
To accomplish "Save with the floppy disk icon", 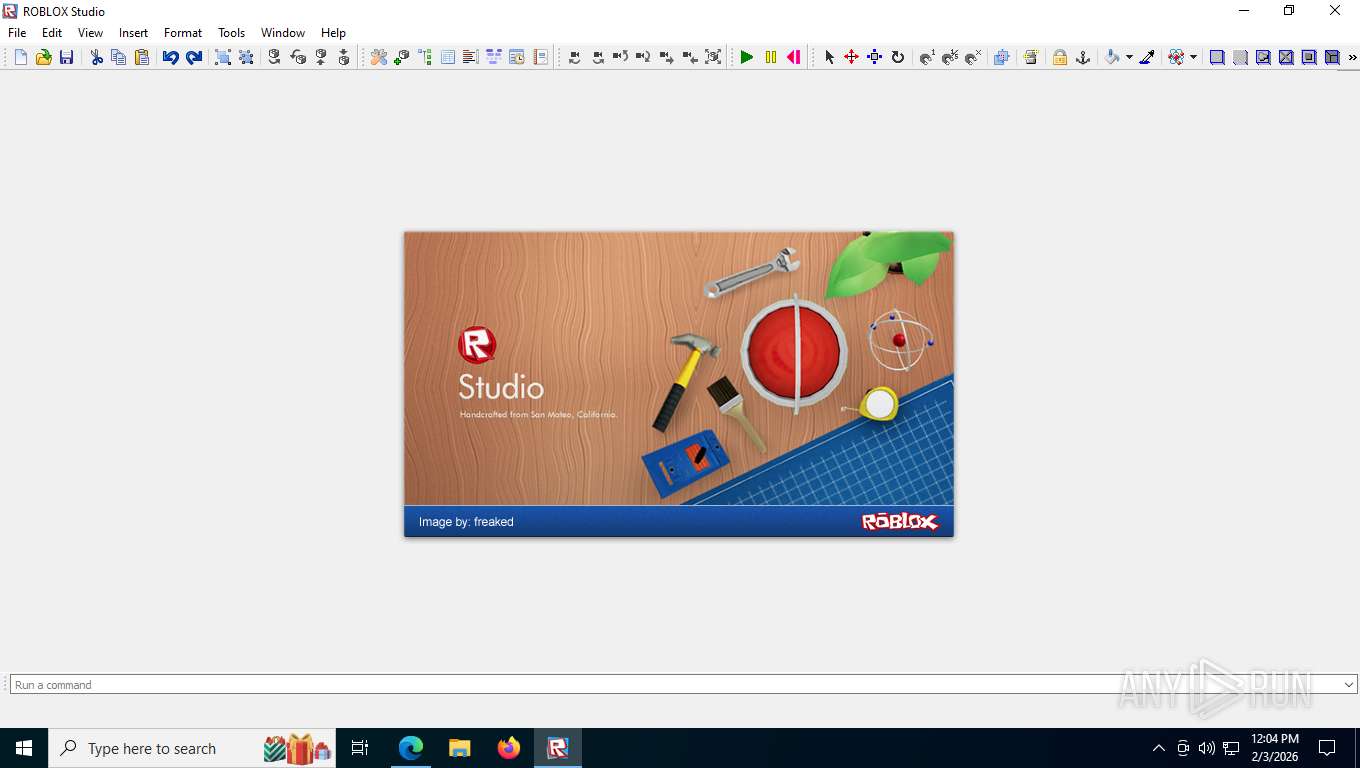I will click(x=66, y=57).
